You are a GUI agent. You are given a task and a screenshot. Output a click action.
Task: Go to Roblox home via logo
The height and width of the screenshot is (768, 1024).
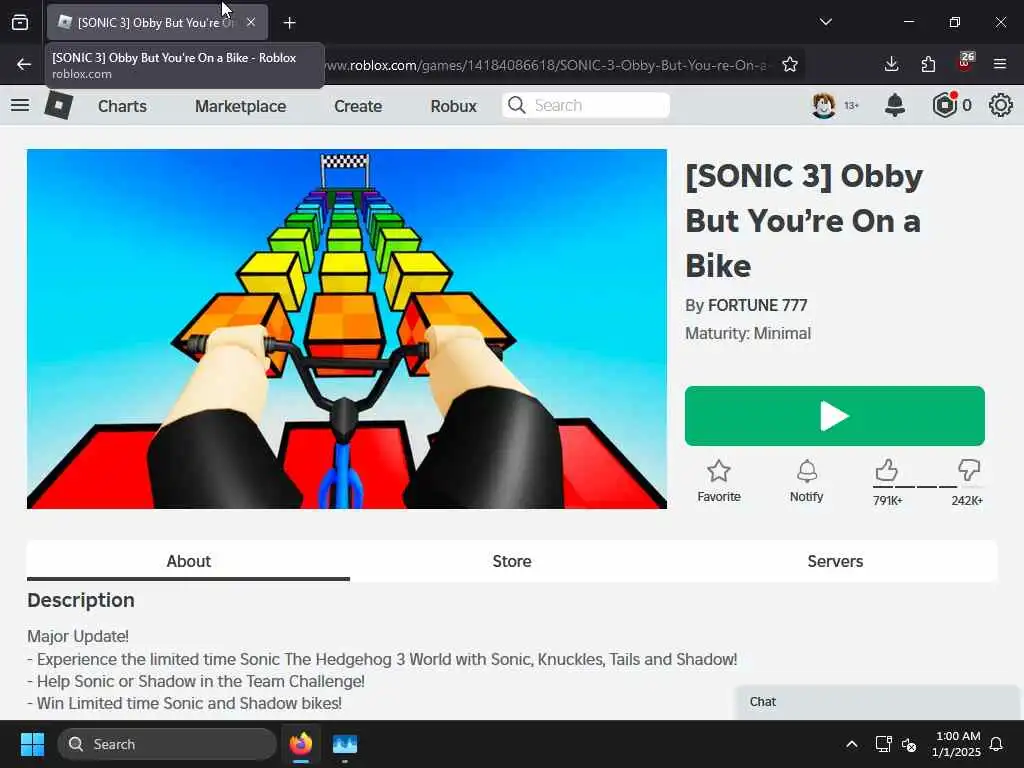coord(58,104)
